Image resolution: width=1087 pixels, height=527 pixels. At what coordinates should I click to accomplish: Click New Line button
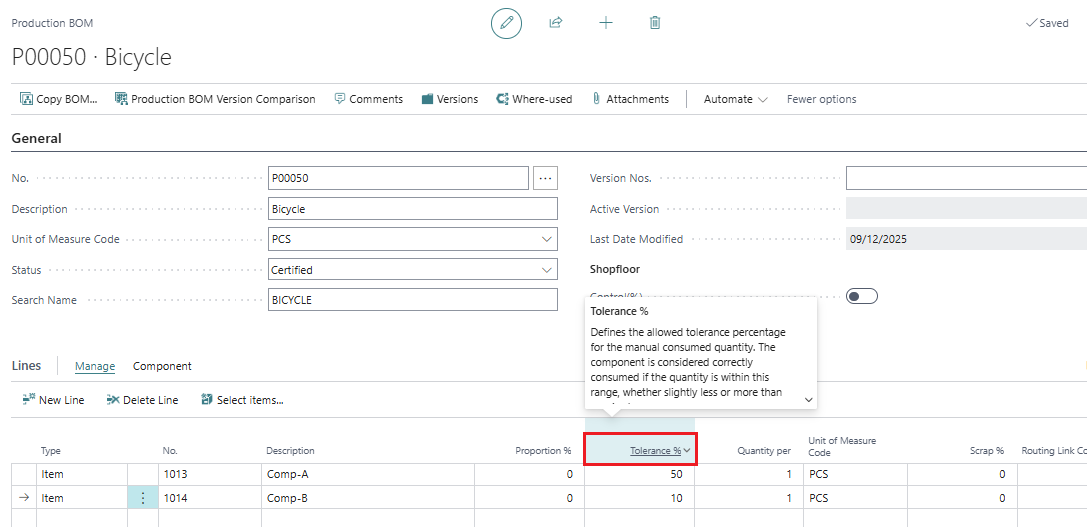[53, 400]
